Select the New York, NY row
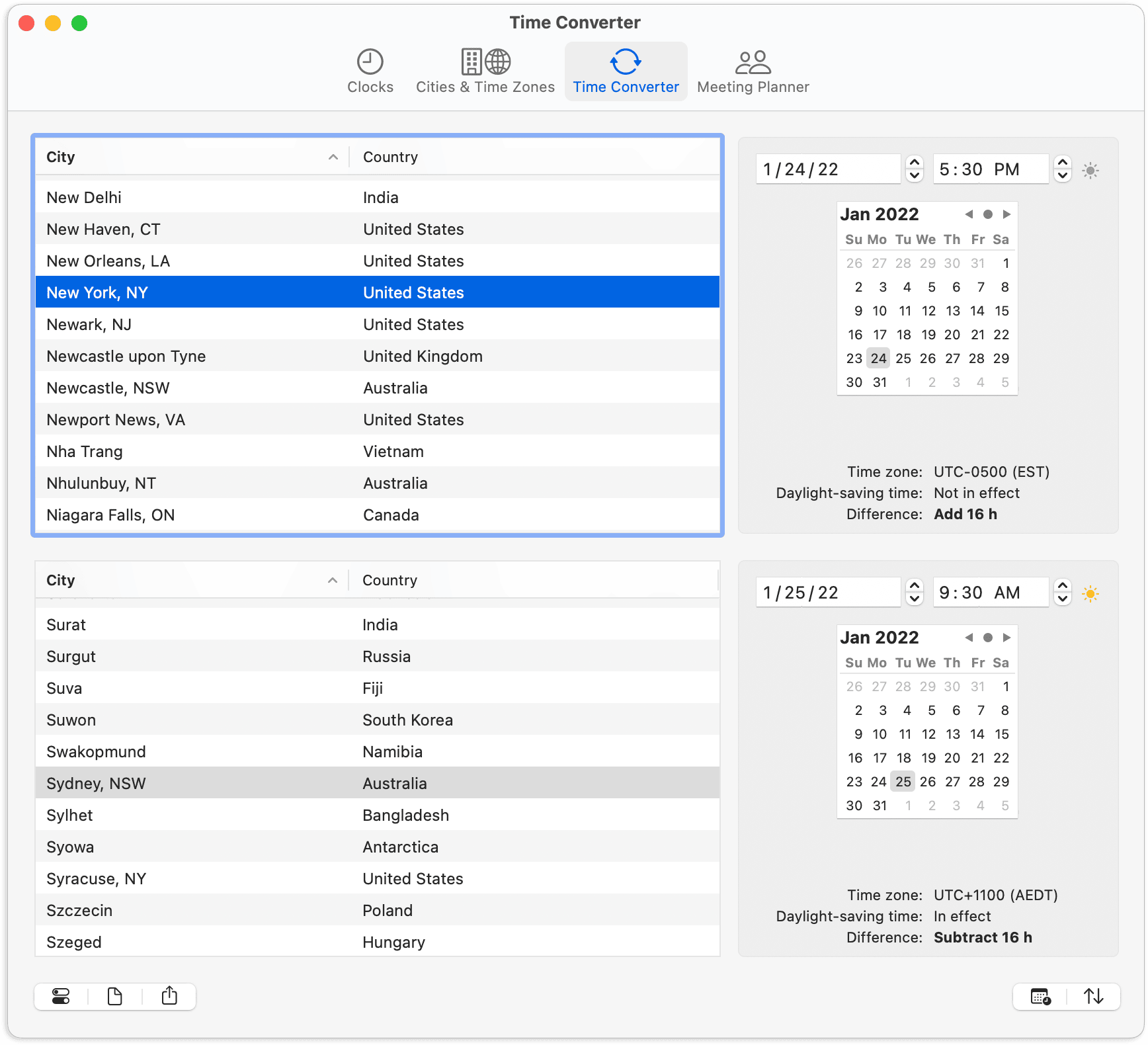This screenshot has width=1148, height=1045. 378,292
